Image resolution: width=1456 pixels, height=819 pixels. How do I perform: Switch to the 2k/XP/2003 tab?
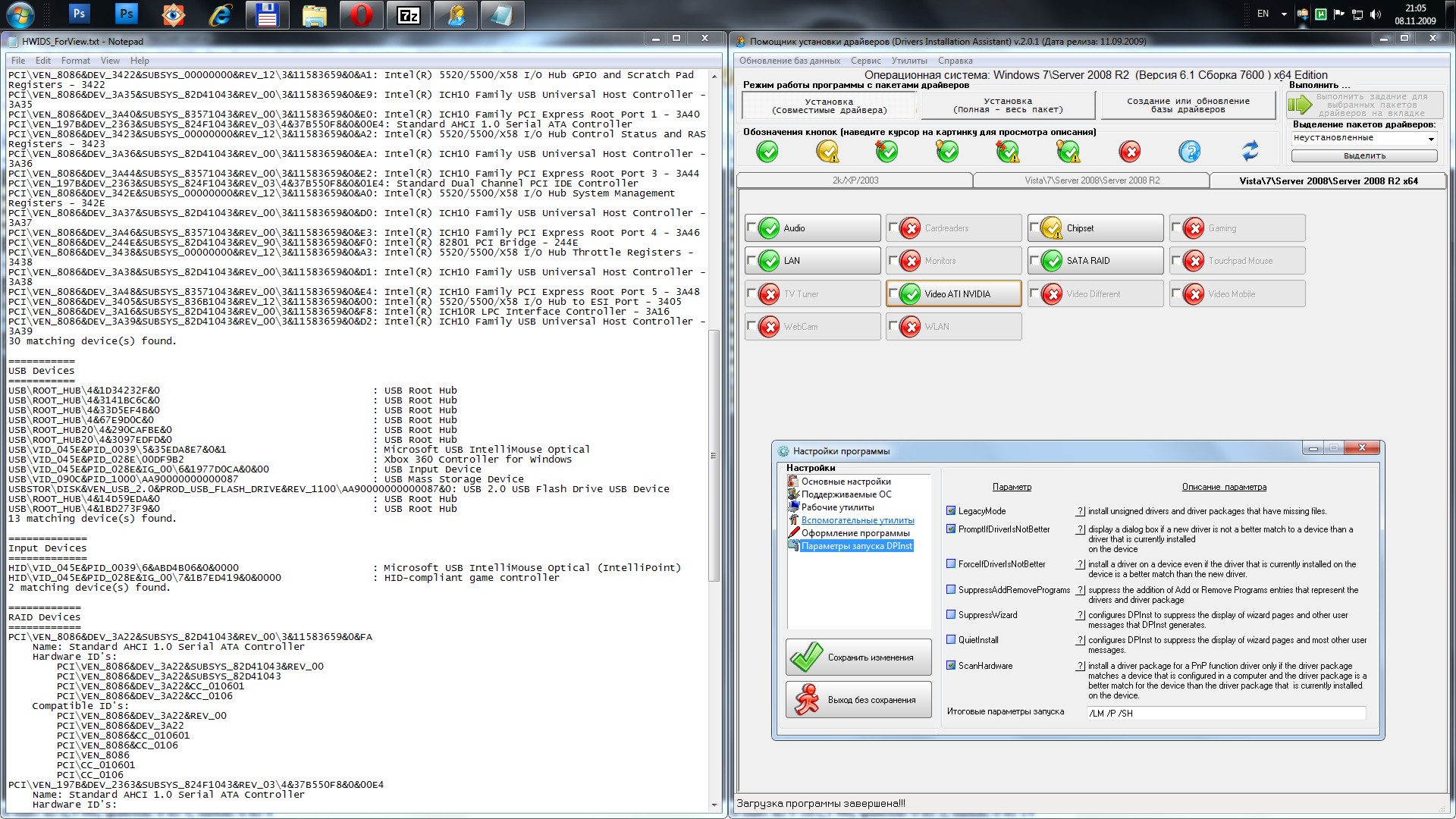coord(855,180)
